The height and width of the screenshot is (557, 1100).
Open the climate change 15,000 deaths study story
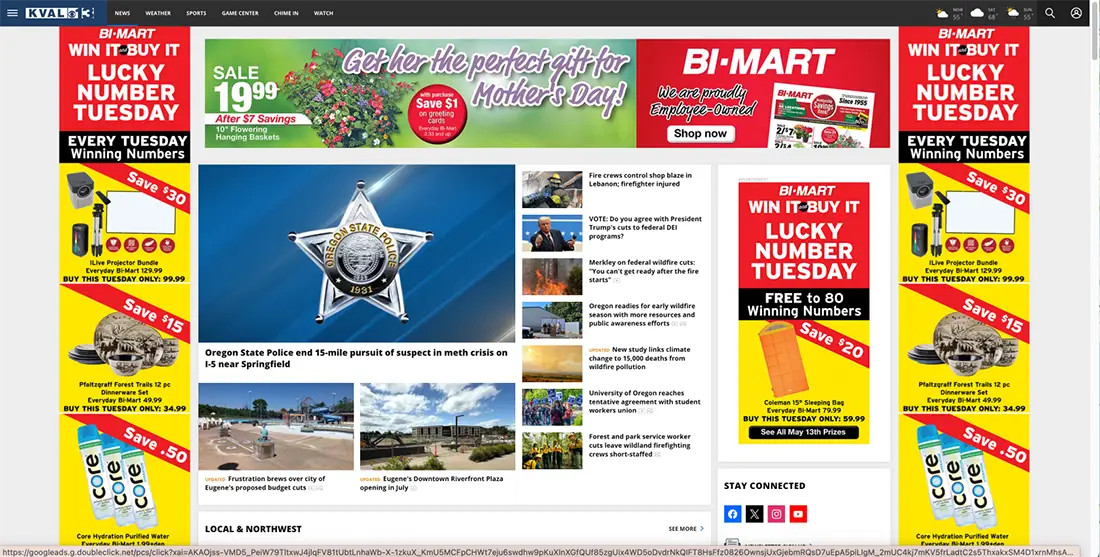click(640, 358)
